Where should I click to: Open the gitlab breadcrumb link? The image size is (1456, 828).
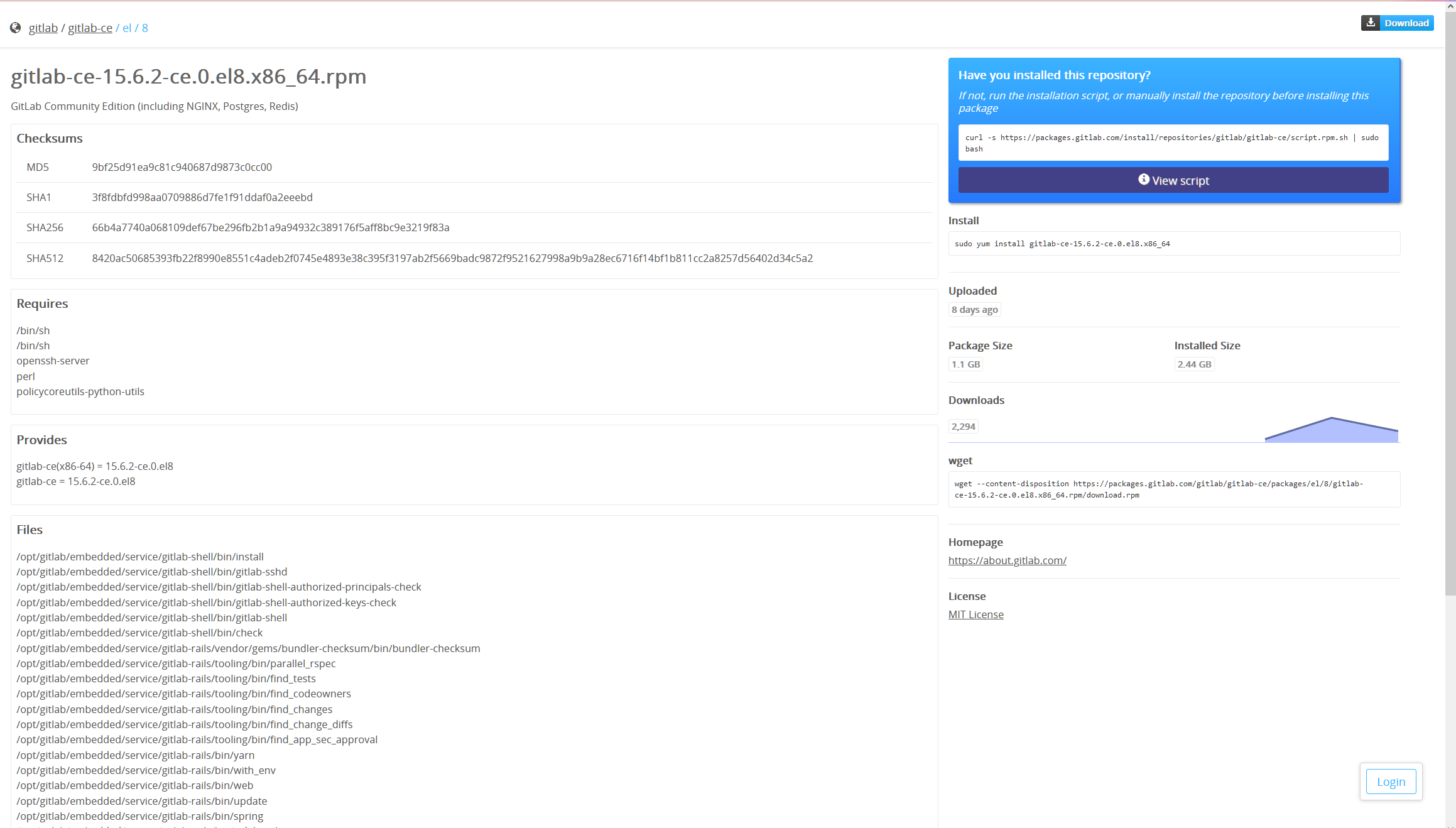tap(43, 28)
